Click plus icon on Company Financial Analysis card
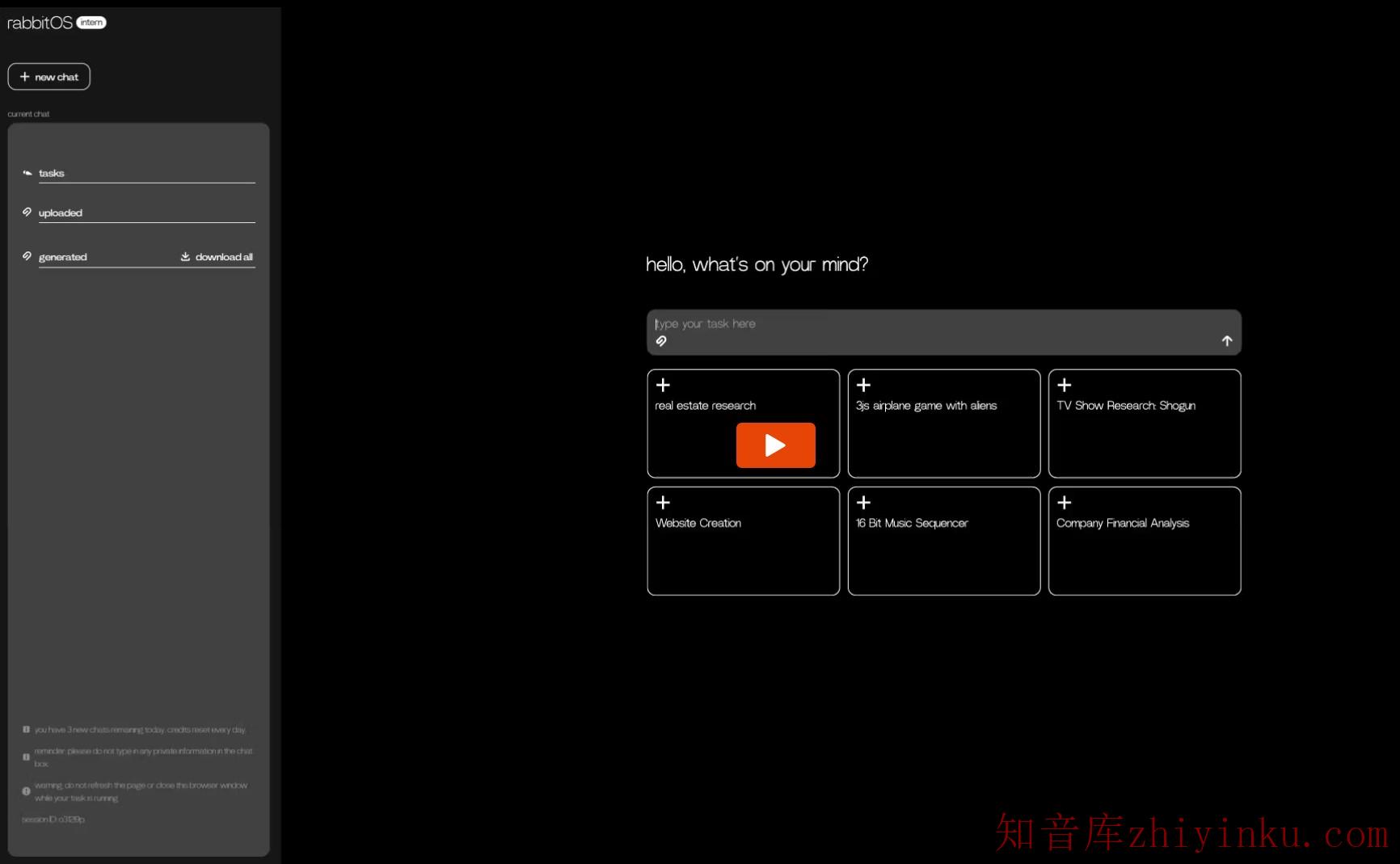 [1064, 503]
